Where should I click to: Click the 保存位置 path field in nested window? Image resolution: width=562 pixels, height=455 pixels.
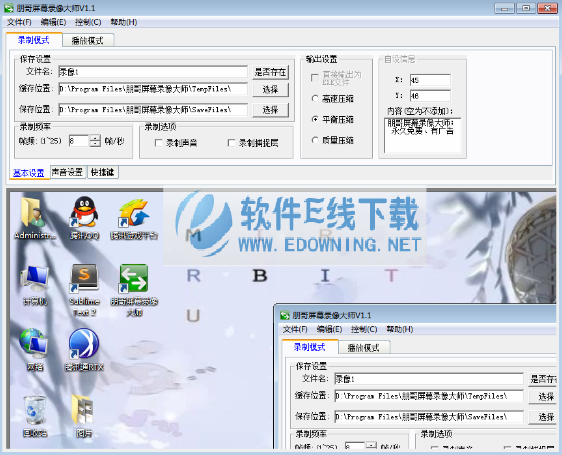[429, 417]
